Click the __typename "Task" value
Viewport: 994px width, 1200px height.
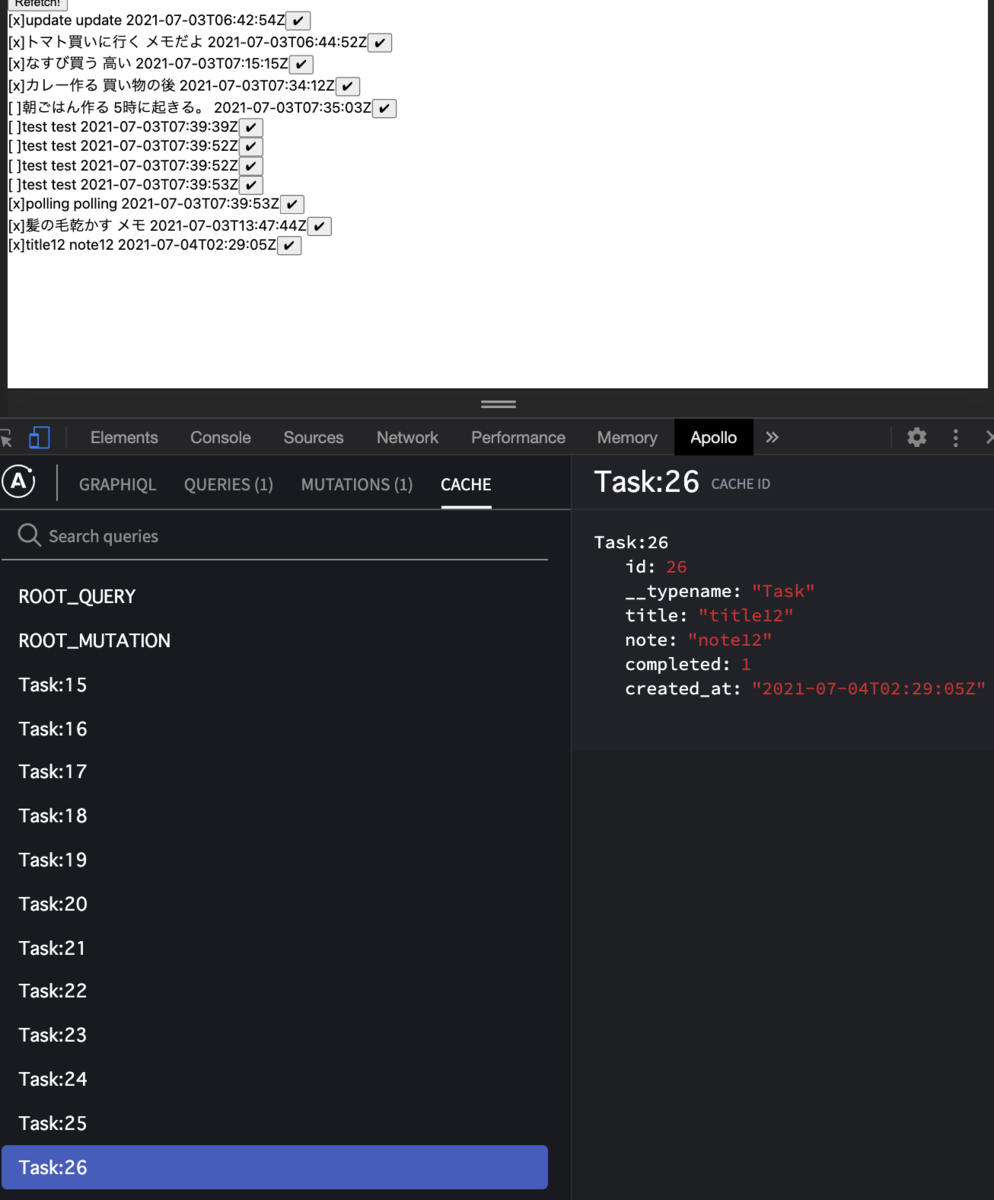coord(783,591)
